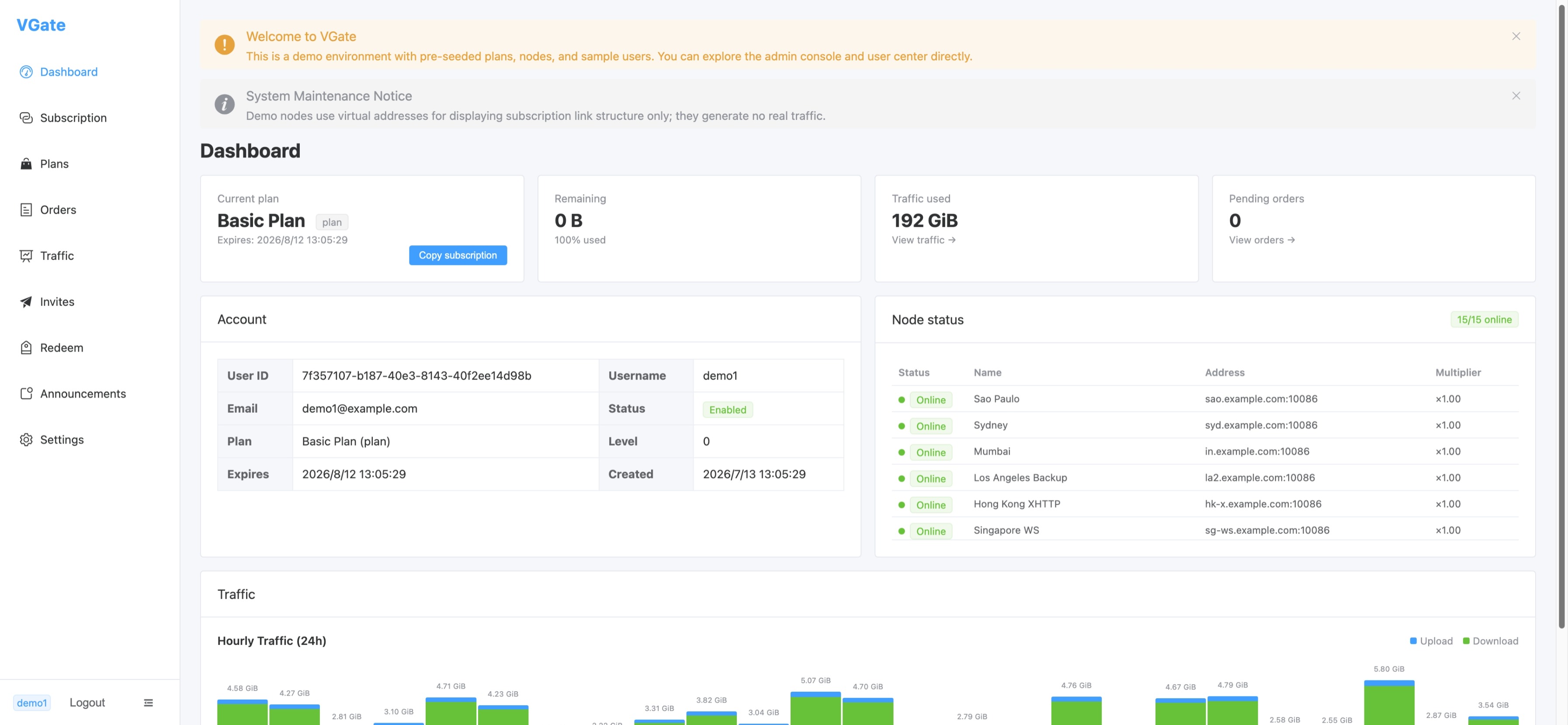Click the demo1 user tag in sidebar footer
Image resolution: width=1568 pixels, height=725 pixels.
click(x=31, y=703)
